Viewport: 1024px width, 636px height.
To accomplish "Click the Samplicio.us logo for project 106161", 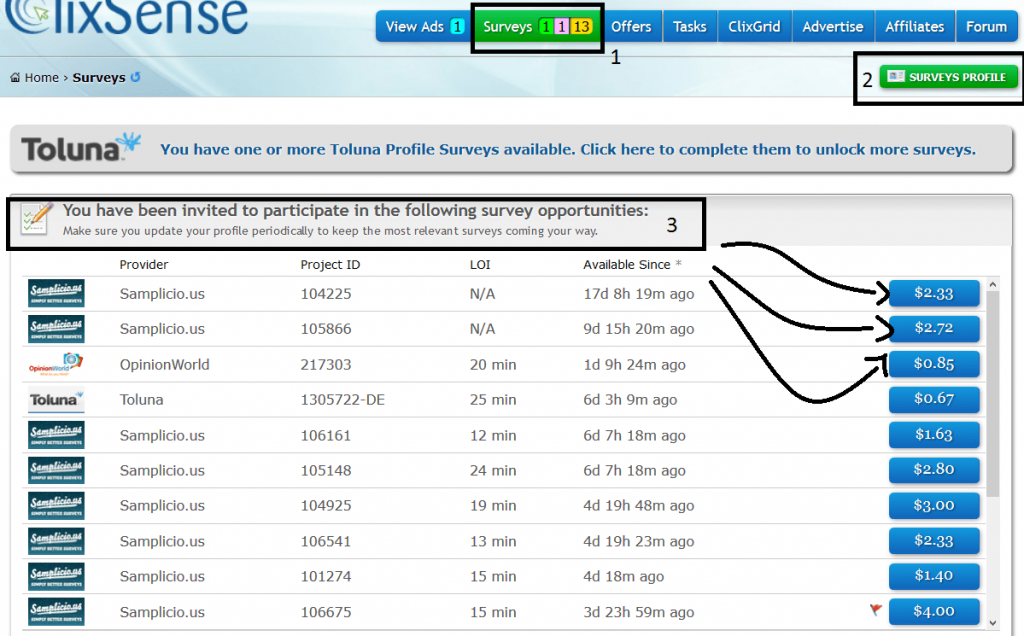I will (x=56, y=435).
